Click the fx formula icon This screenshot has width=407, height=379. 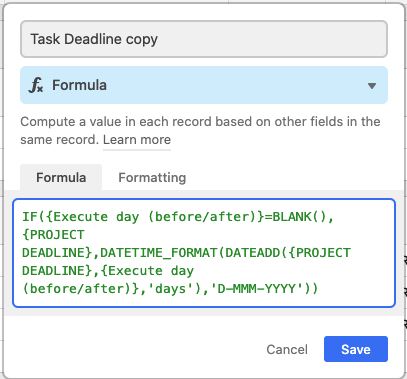pyautogui.click(x=36, y=85)
